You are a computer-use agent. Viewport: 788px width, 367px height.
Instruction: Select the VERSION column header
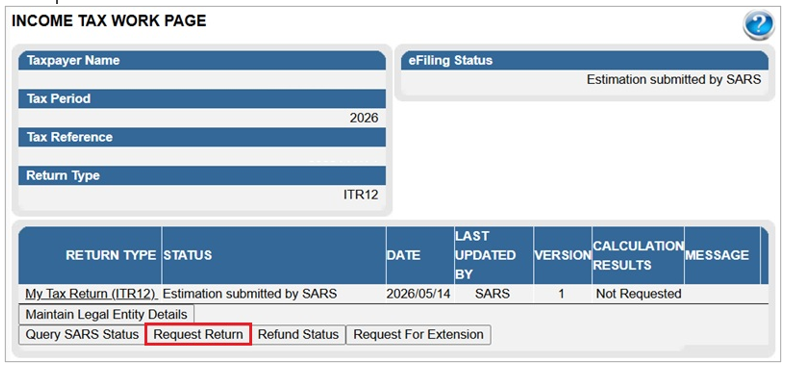(563, 255)
